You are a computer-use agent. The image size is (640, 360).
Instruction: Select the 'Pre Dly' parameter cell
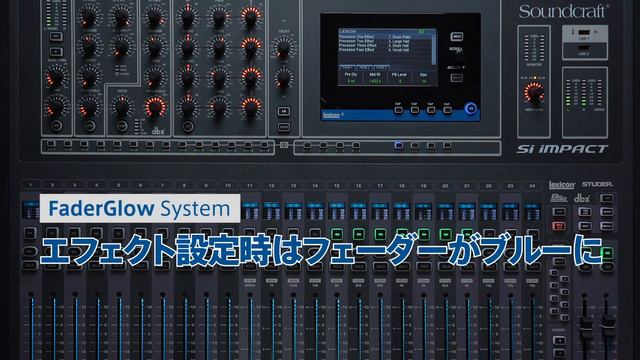tap(351, 78)
